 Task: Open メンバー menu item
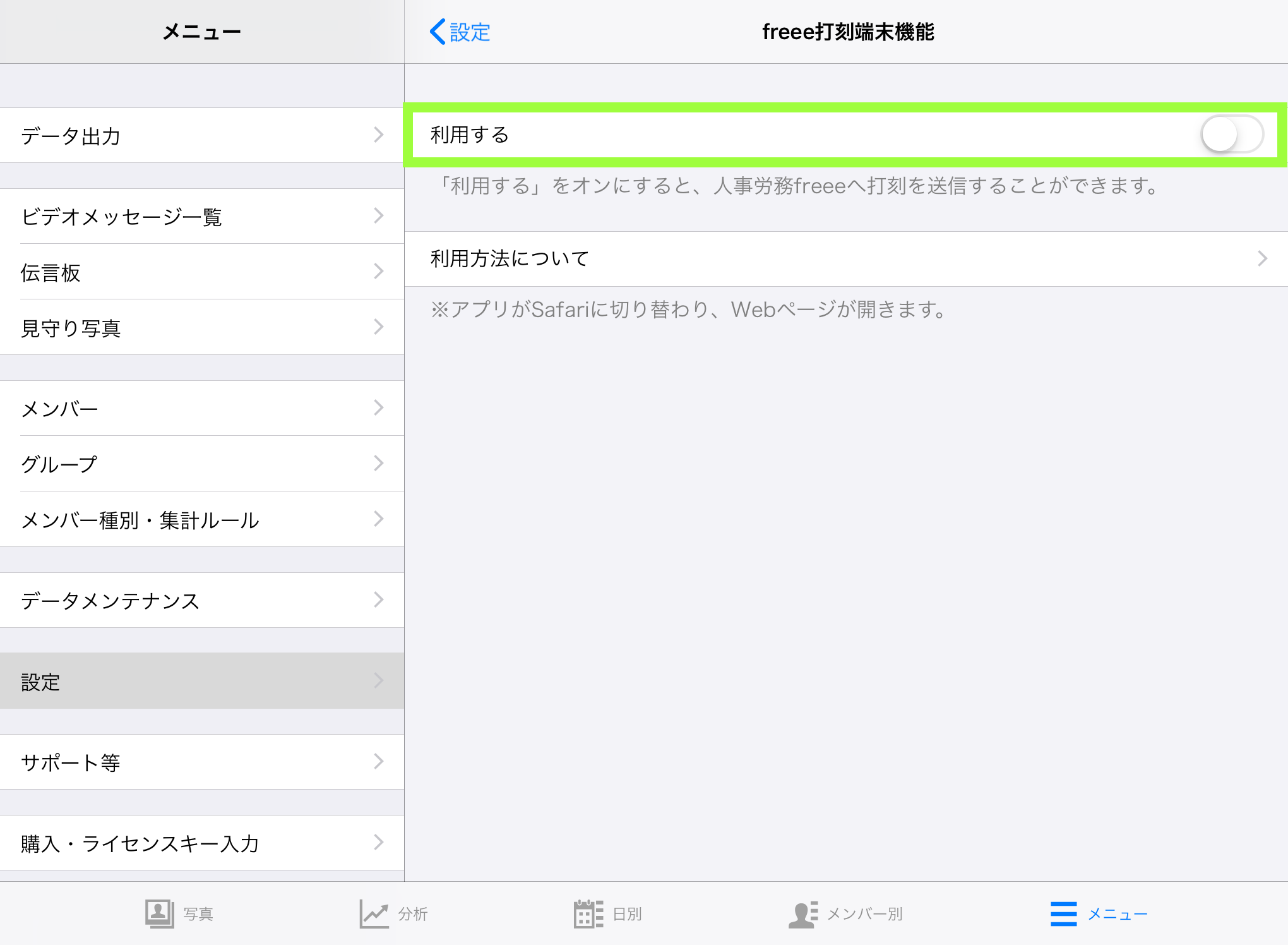click(202, 408)
